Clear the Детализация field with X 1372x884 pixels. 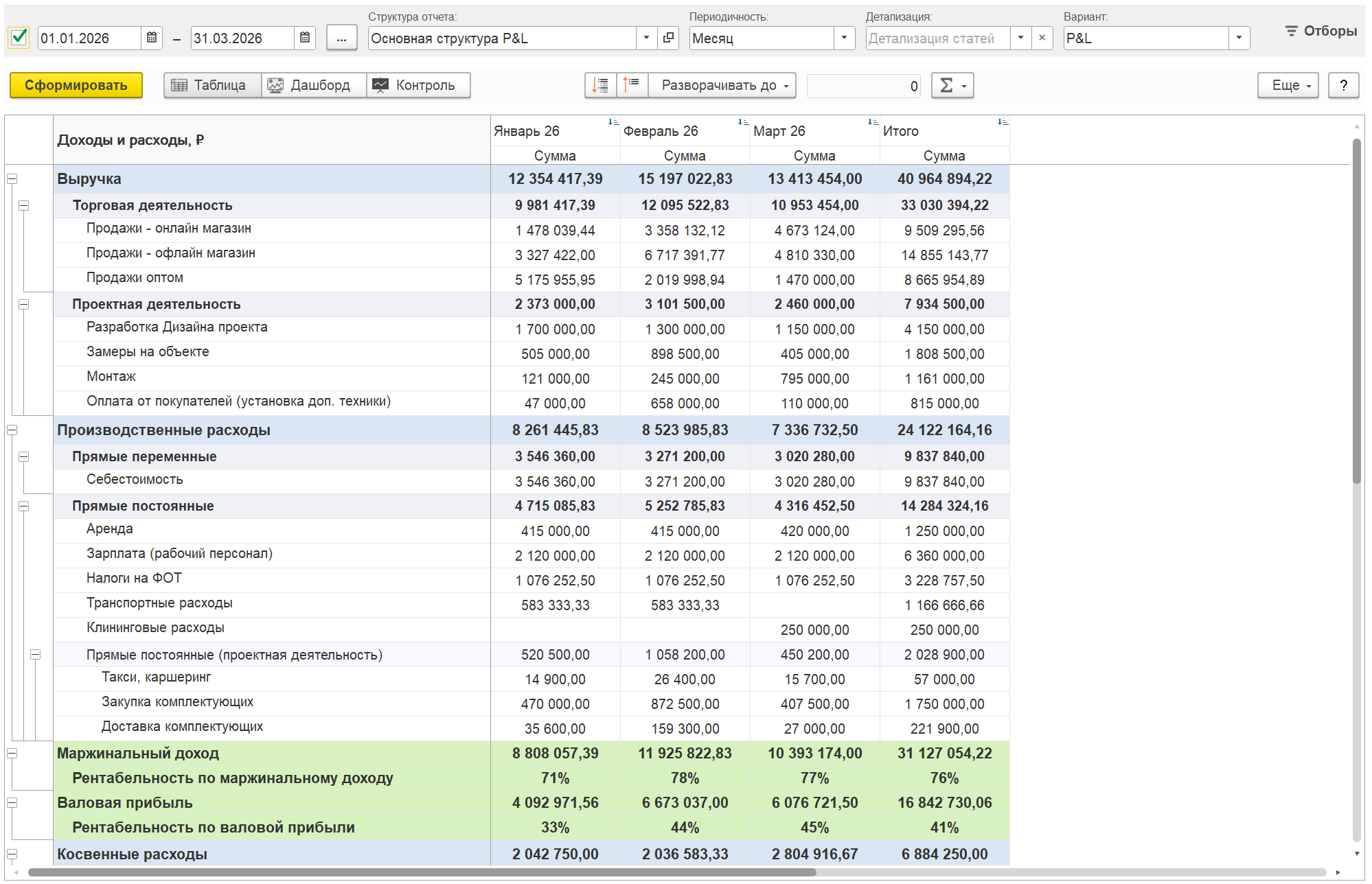pos(1042,38)
